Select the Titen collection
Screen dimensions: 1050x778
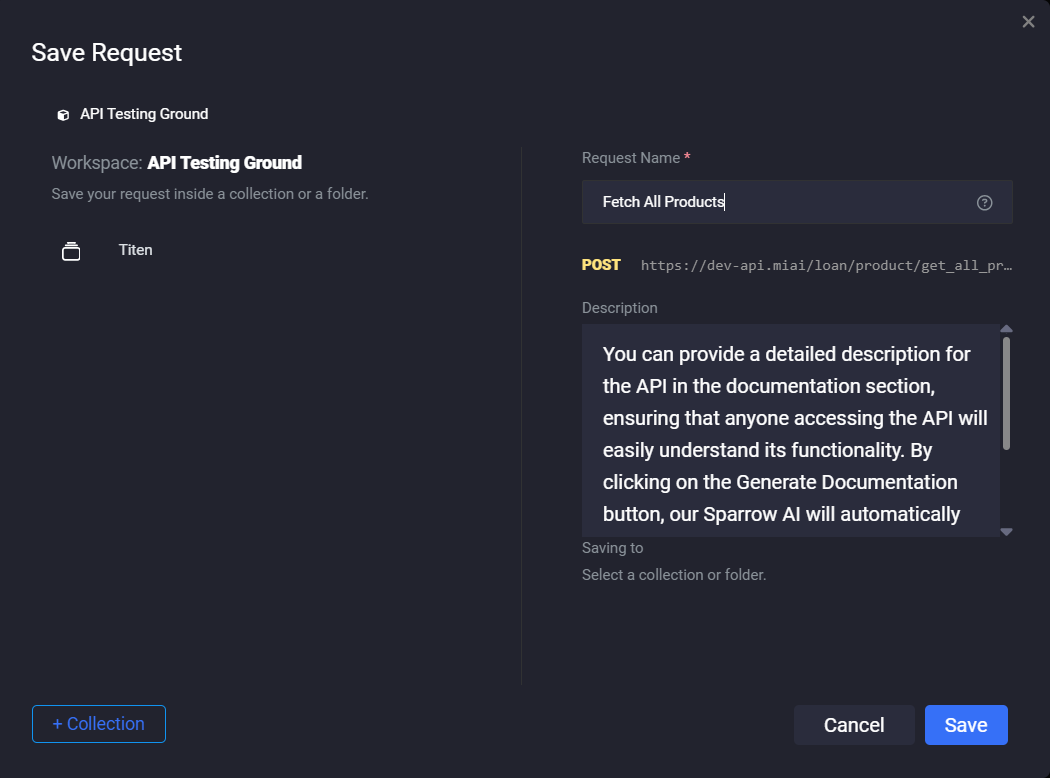pos(135,250)
